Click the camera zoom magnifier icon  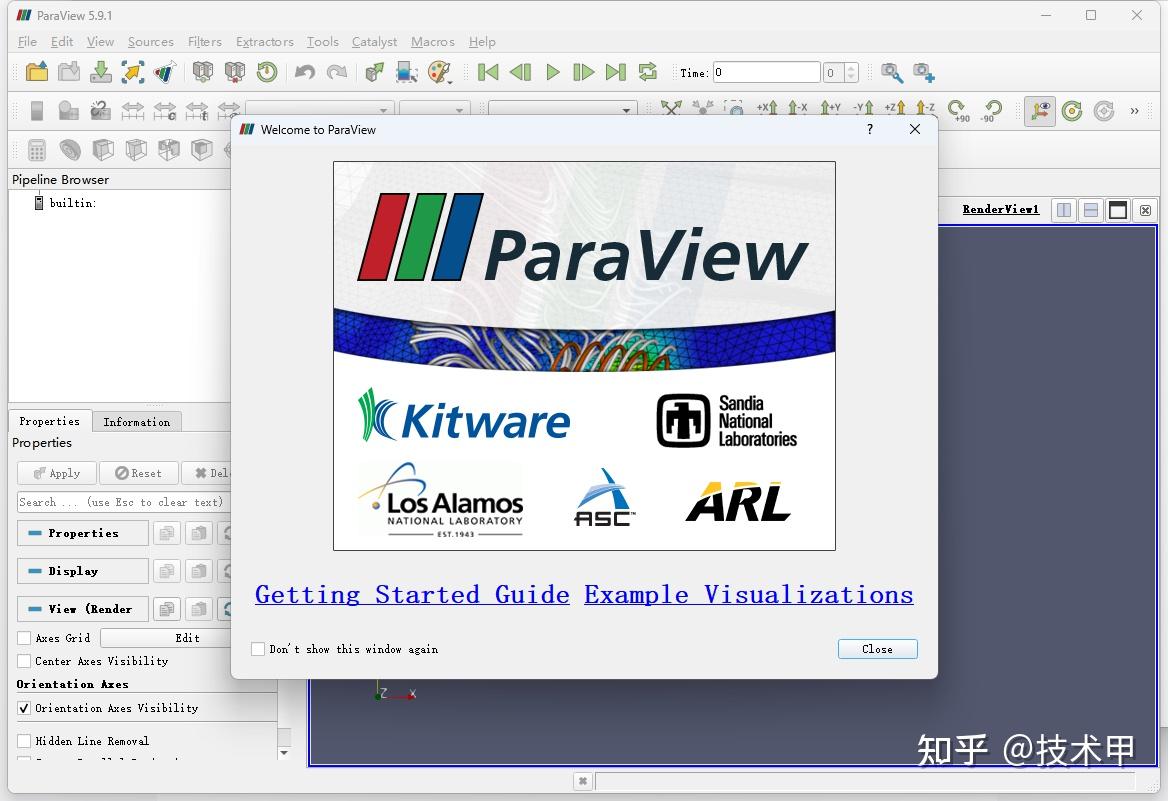(892, 72)
